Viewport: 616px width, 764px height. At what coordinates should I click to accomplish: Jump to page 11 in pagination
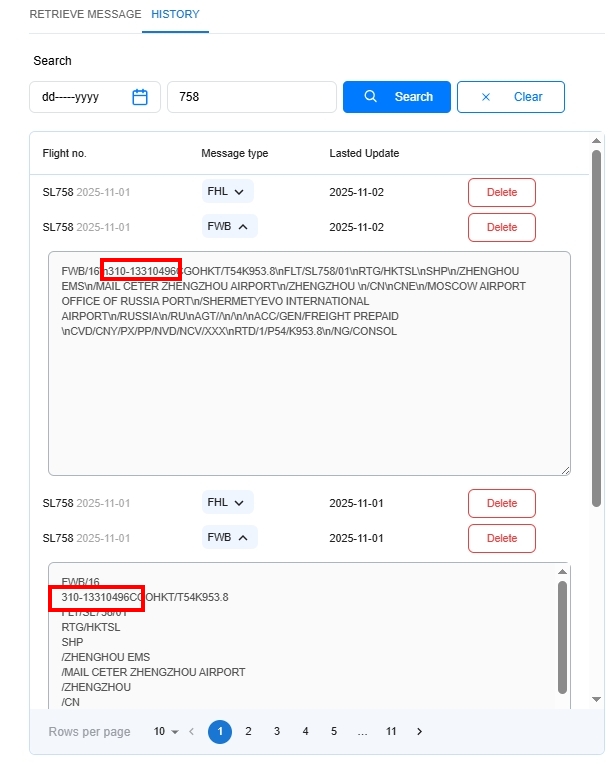tap(391, 732)
